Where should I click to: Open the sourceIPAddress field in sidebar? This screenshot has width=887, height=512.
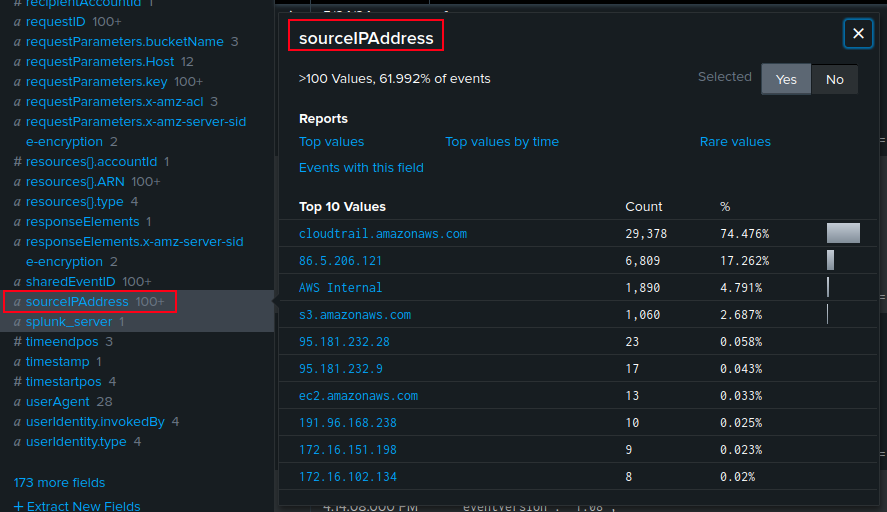coord(77,301)
